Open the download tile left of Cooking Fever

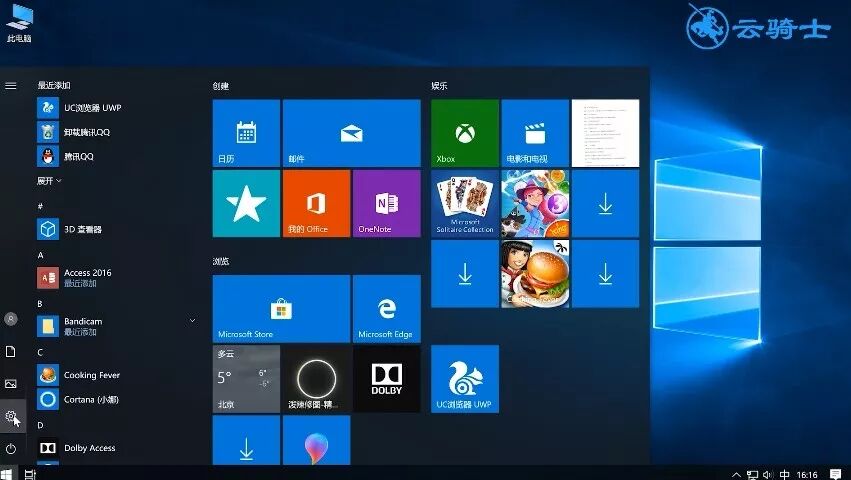tap(465, 274)
